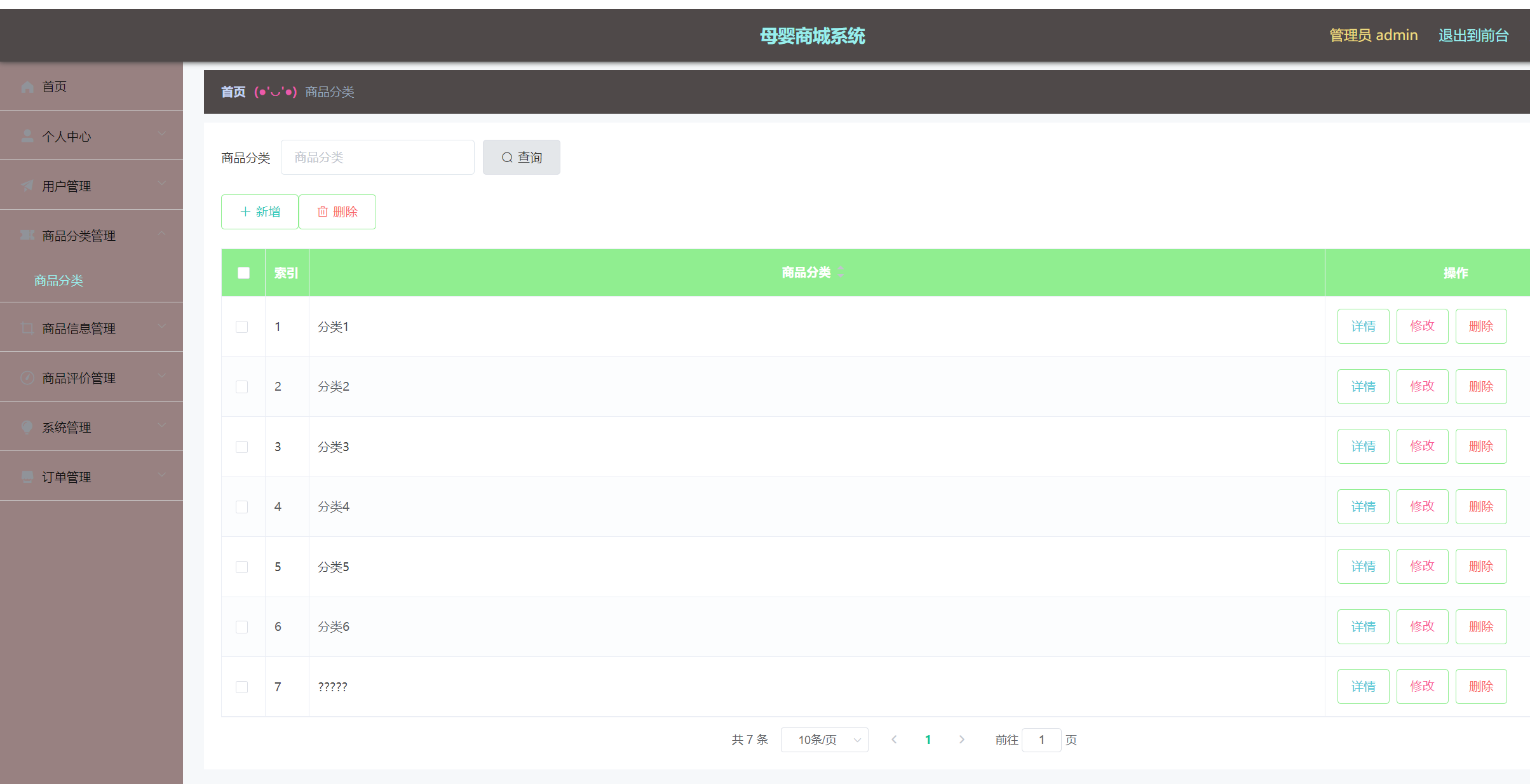1530x784 pixels.
Task: Click the 退出到前台 link in the header
Action: [1473, 36]
